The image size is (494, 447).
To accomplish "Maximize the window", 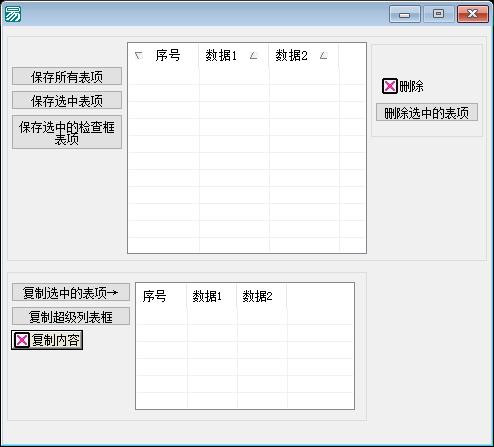I will click(x=438, y=14).
